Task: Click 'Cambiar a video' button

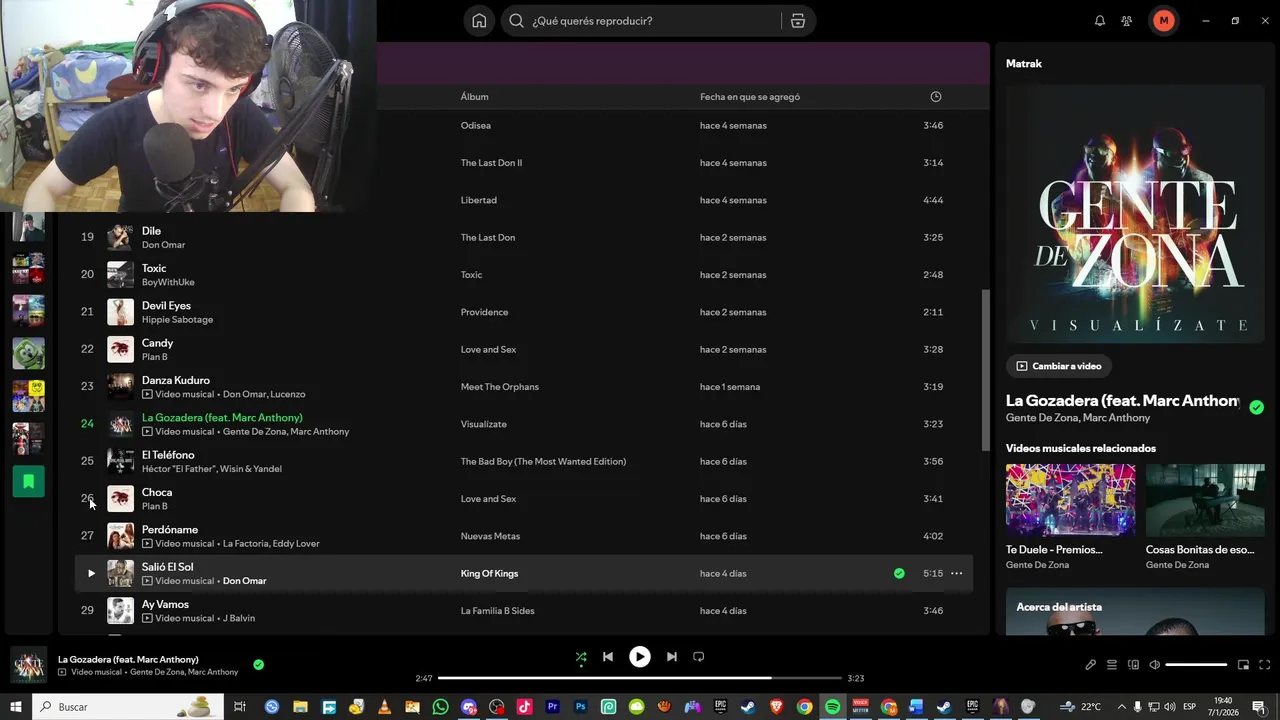Action: [x=1059, y=366]
